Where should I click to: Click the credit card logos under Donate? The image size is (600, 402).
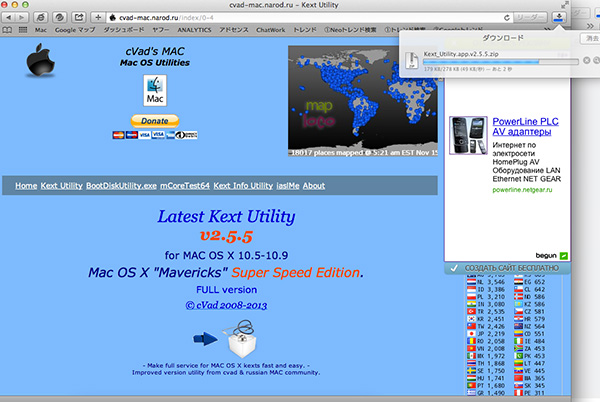[x=155, y=135]
